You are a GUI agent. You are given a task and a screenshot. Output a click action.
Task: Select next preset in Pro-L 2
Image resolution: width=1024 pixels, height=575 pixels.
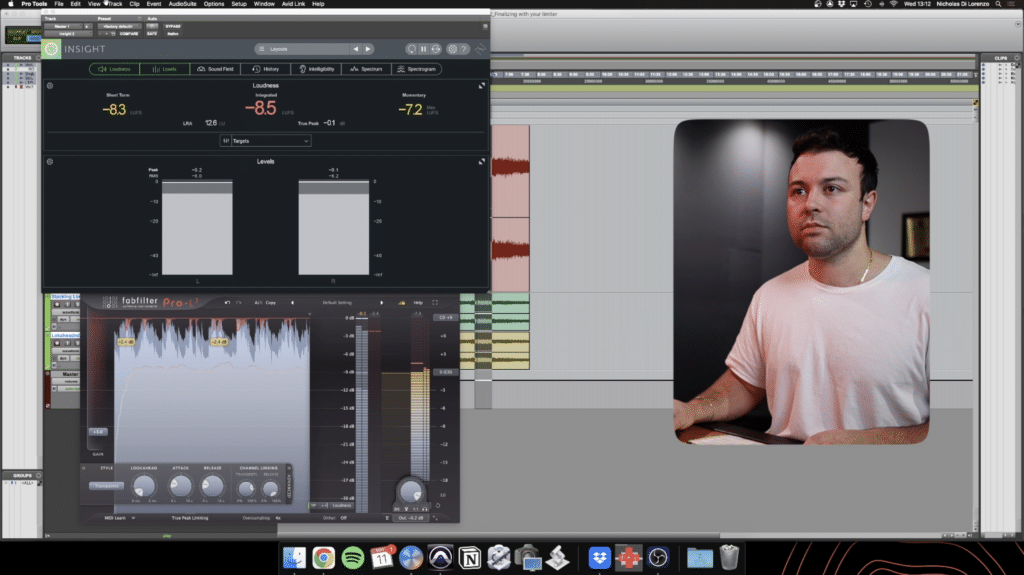381,303
